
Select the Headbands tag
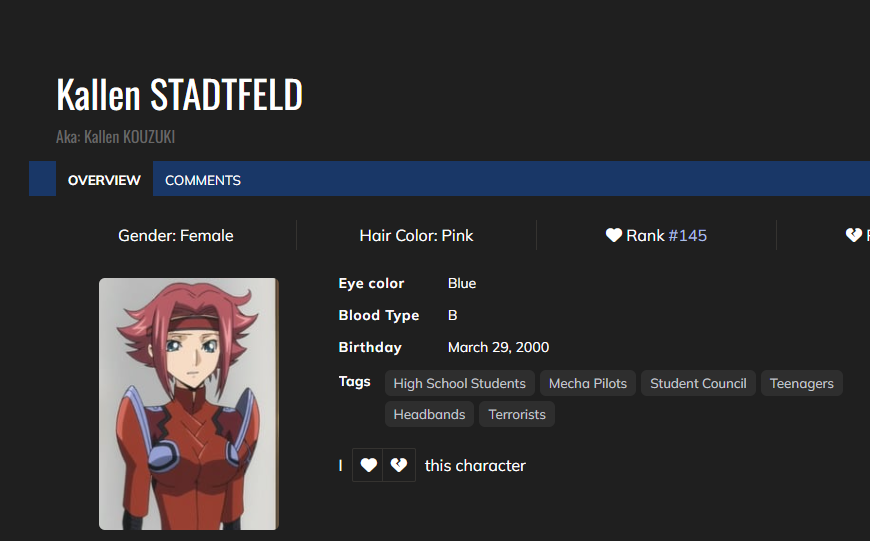(x=429, y=414)
